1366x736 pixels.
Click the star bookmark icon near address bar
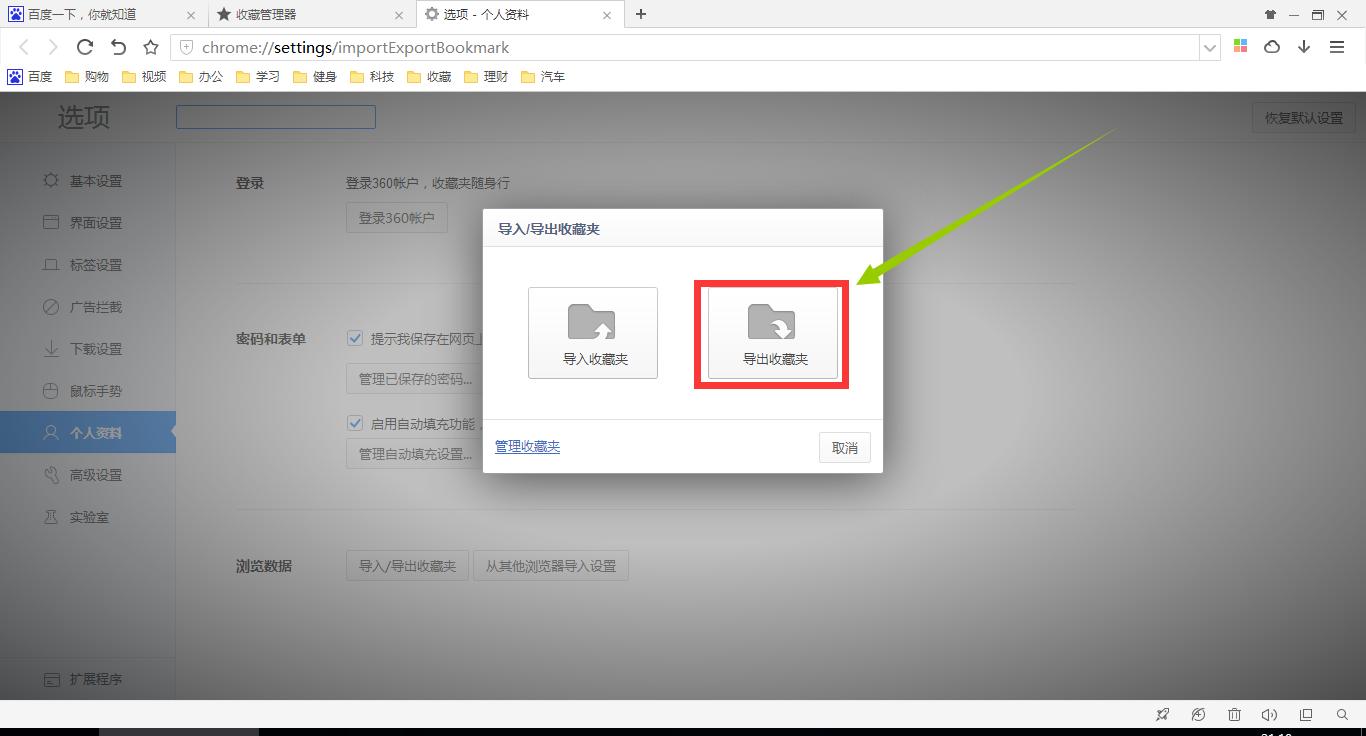(150, 47)
